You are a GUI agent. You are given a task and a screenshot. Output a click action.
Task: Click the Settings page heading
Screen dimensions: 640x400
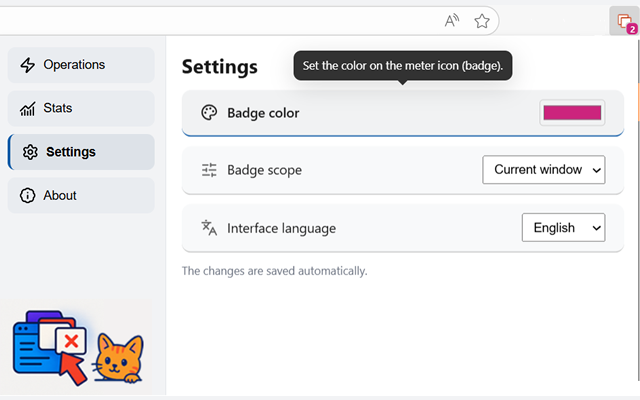click(220, 67)
